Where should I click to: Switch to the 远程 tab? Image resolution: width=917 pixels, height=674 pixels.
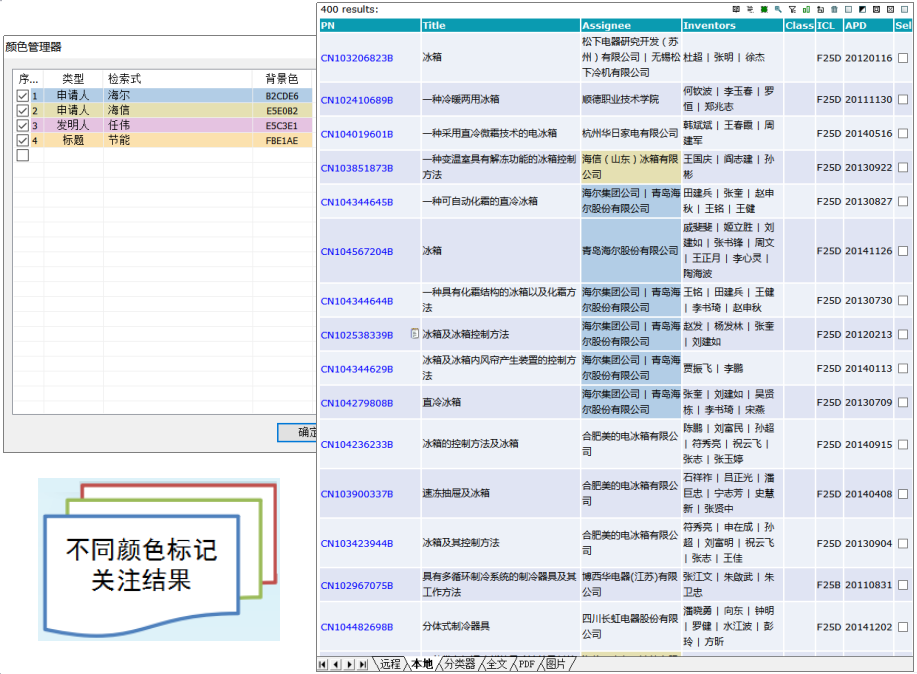click(389, 664)
